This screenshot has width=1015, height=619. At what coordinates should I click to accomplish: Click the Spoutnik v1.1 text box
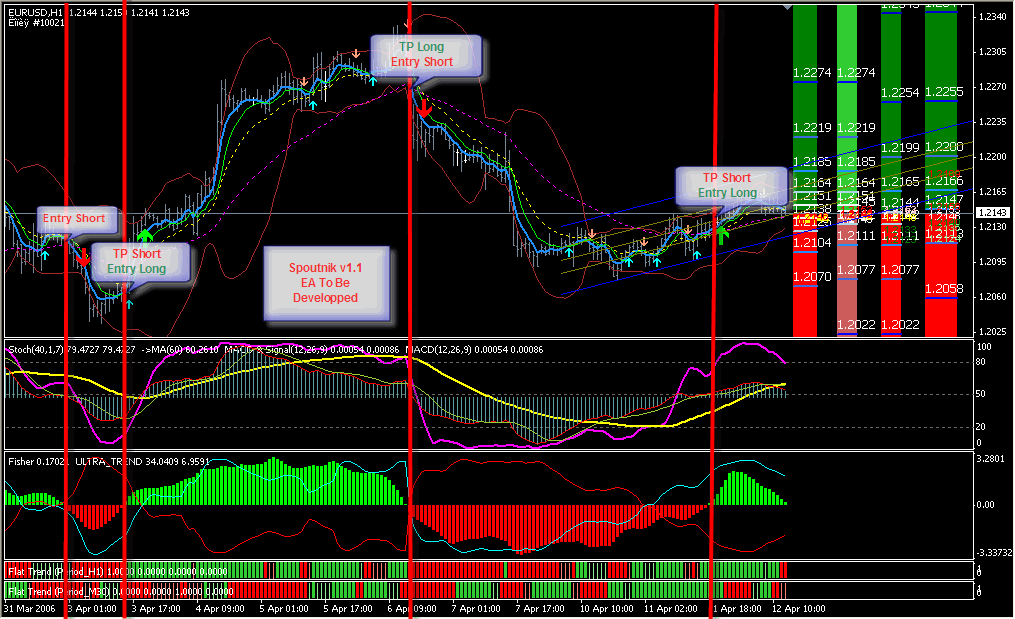point(325,283)
